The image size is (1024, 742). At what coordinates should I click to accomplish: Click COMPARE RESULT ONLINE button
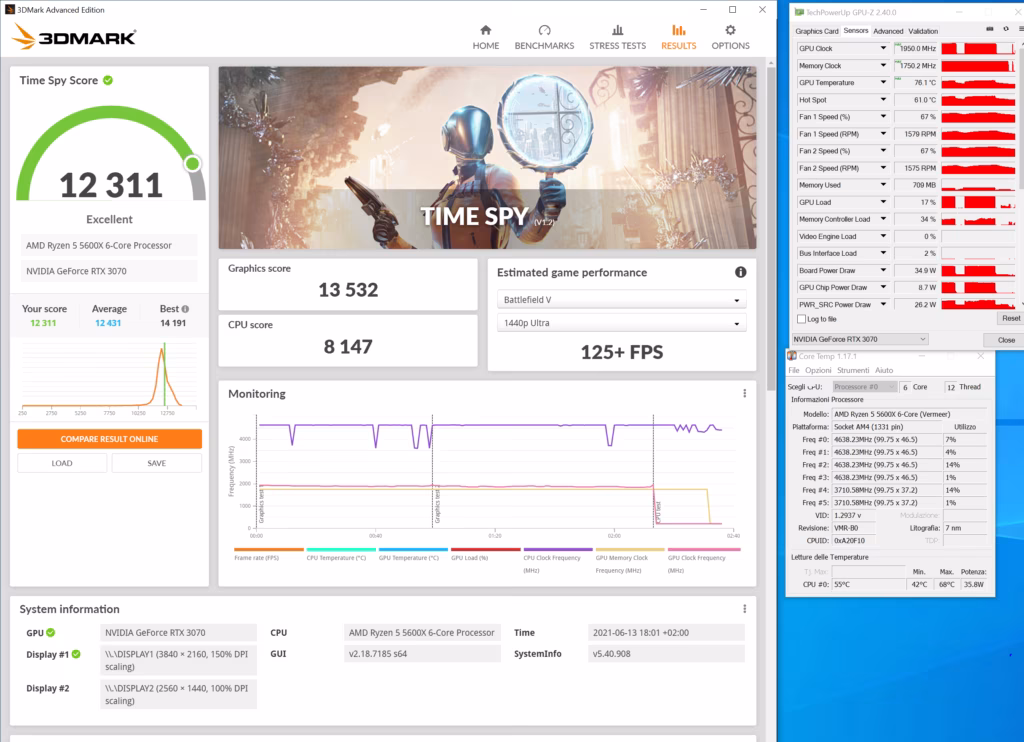tap(110, 439)
